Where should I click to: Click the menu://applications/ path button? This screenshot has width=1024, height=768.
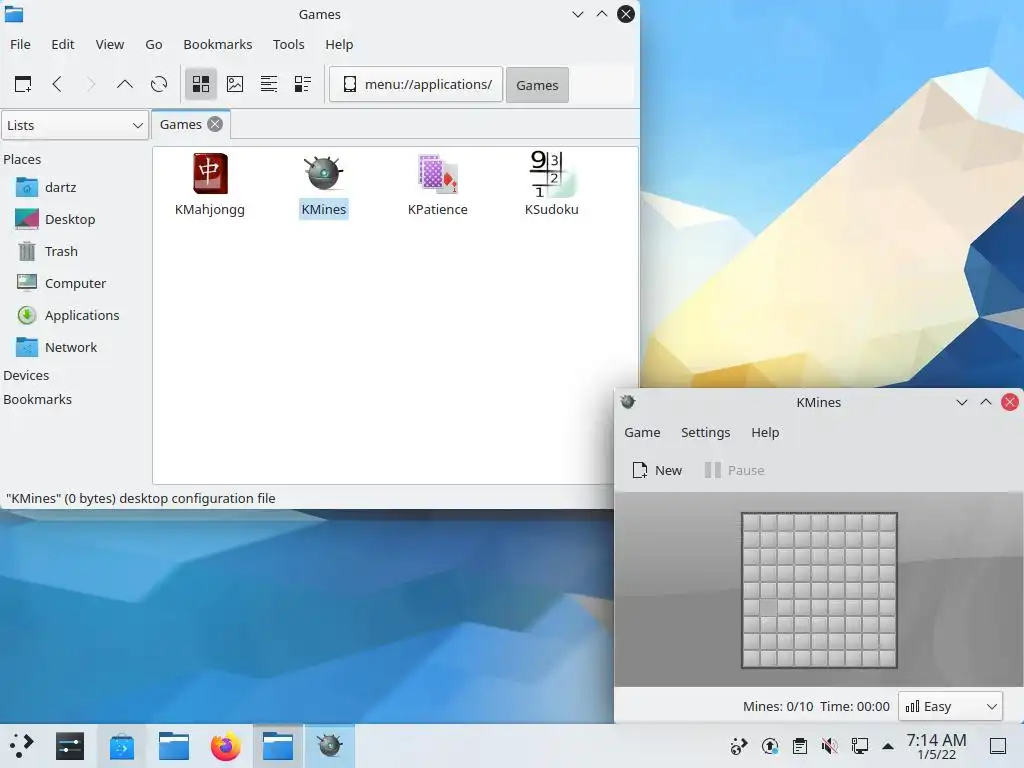click(x=416, y=84)
